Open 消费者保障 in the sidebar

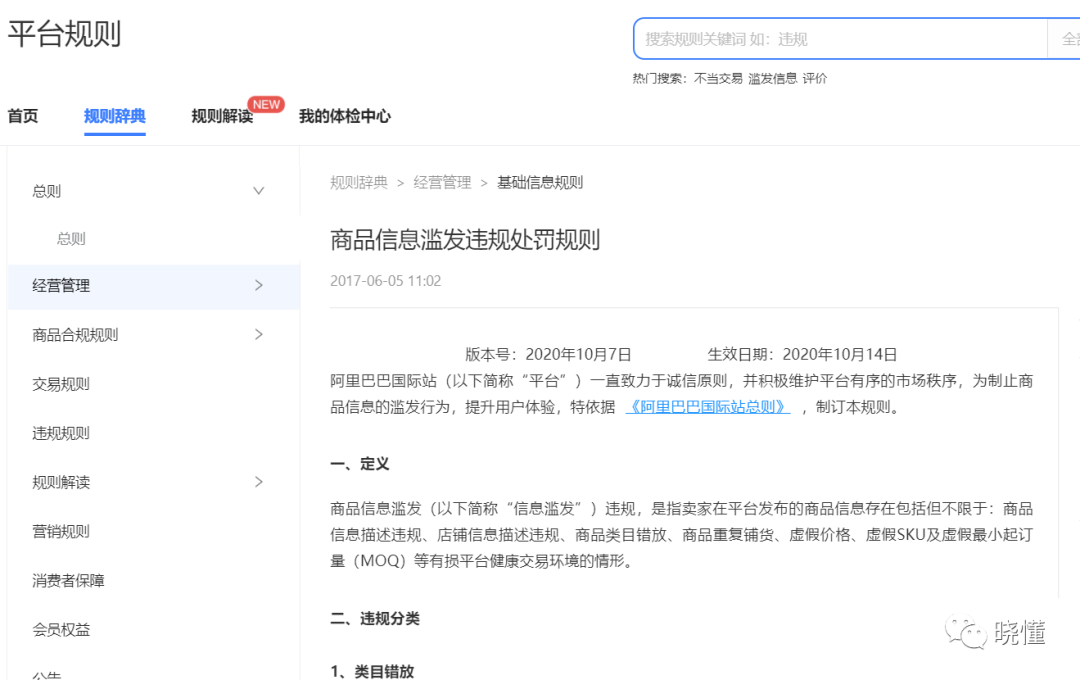[68, 581]
